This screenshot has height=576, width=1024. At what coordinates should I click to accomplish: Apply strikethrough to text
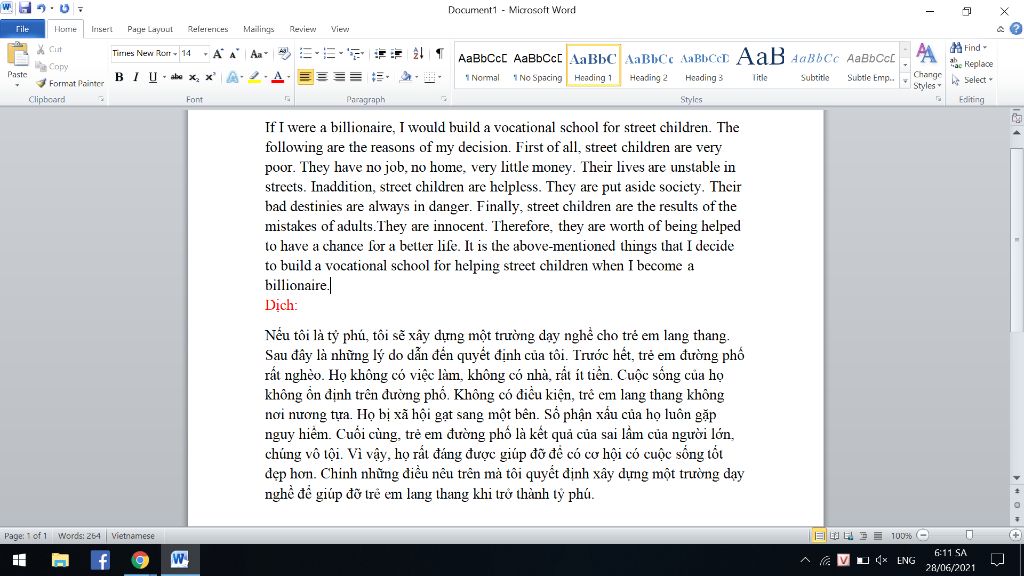point(176,77)
